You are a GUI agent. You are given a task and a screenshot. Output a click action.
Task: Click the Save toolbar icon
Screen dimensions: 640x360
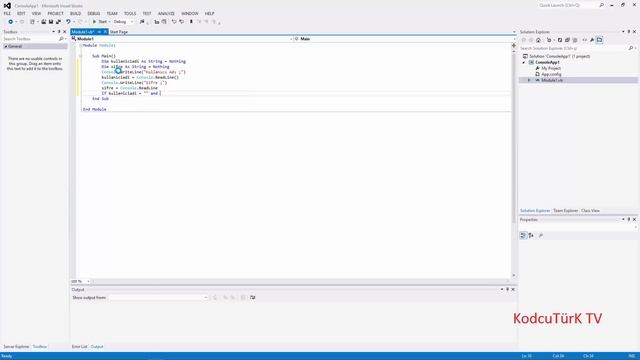[x=51, y=22]
